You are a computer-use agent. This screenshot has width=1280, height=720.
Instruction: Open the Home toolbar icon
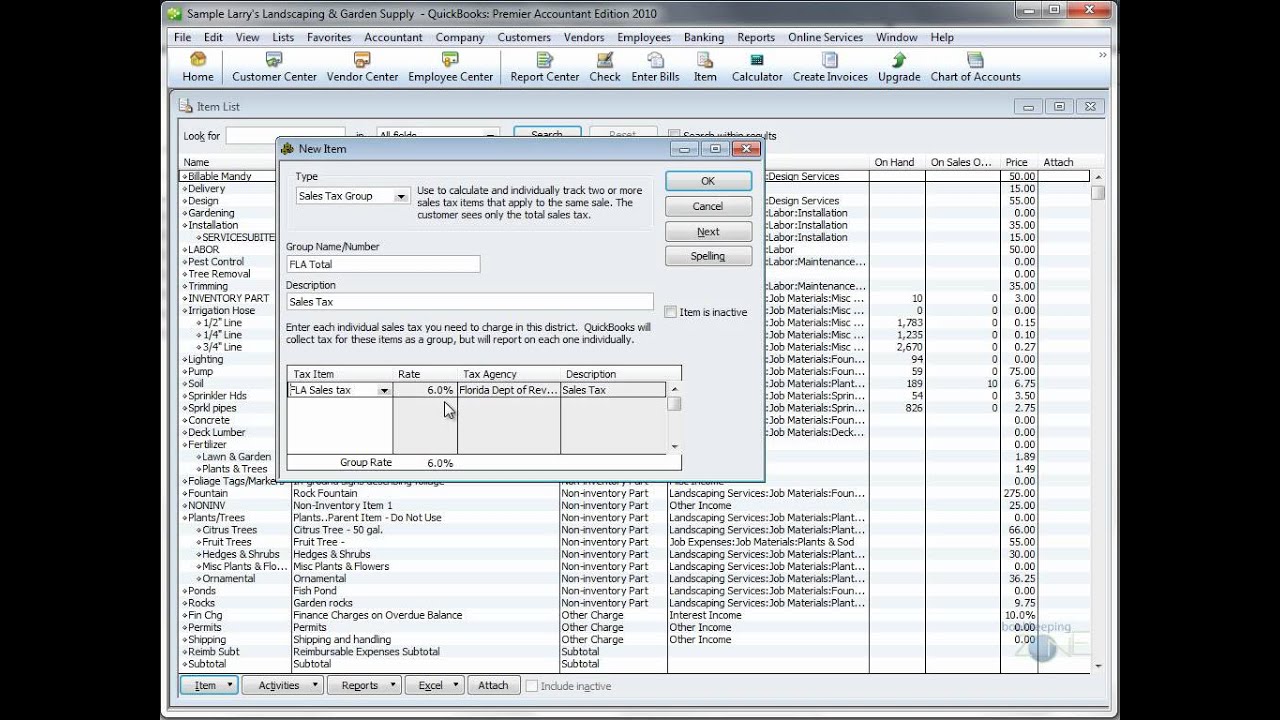[197, 67]
